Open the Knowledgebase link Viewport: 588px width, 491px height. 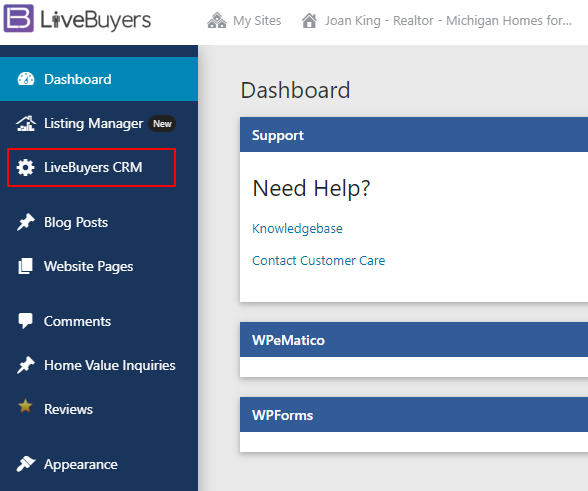[x=297, y=228]
